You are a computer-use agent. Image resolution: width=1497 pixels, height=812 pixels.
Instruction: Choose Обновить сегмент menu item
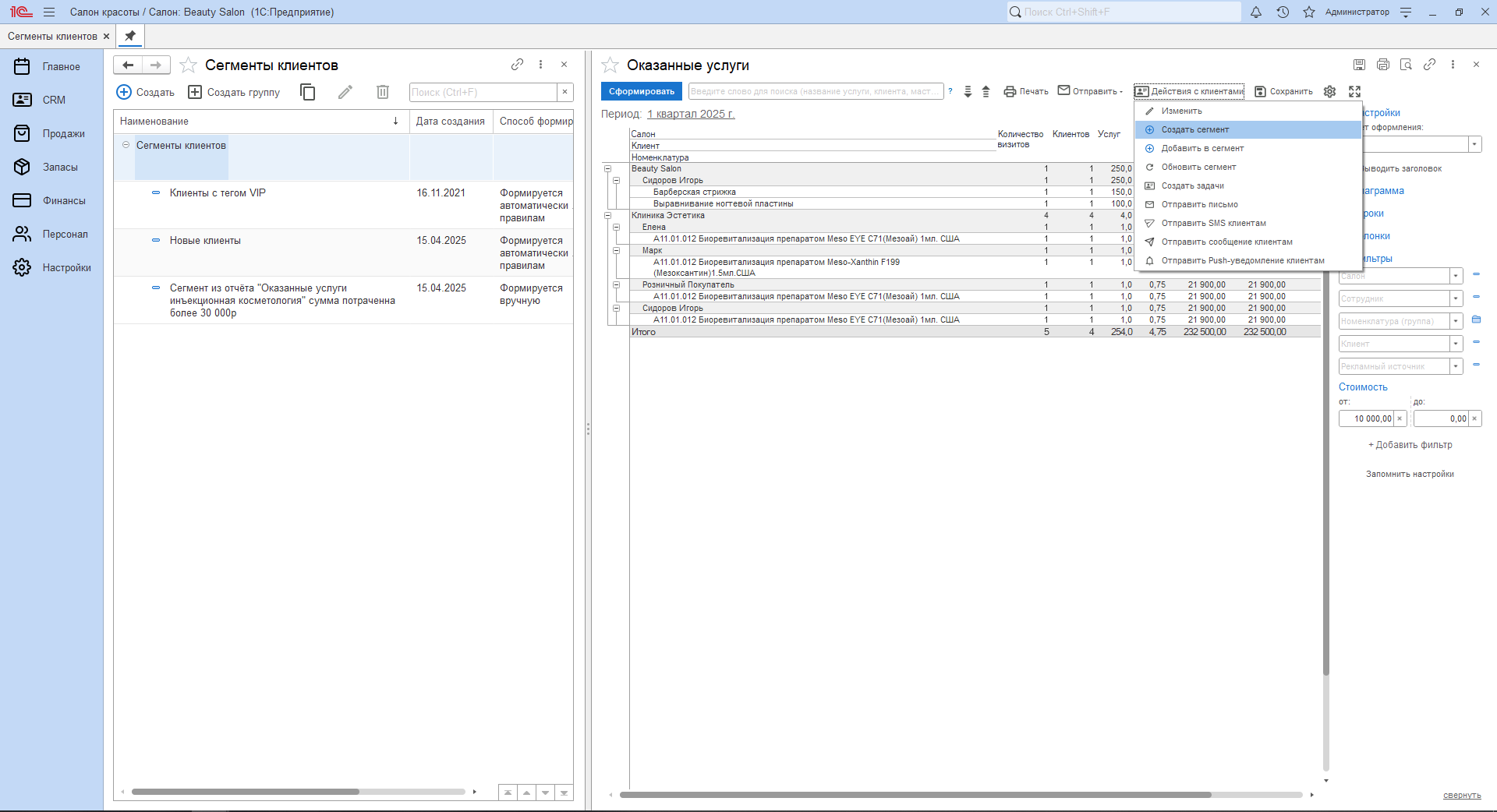[x=1247, y=167]
